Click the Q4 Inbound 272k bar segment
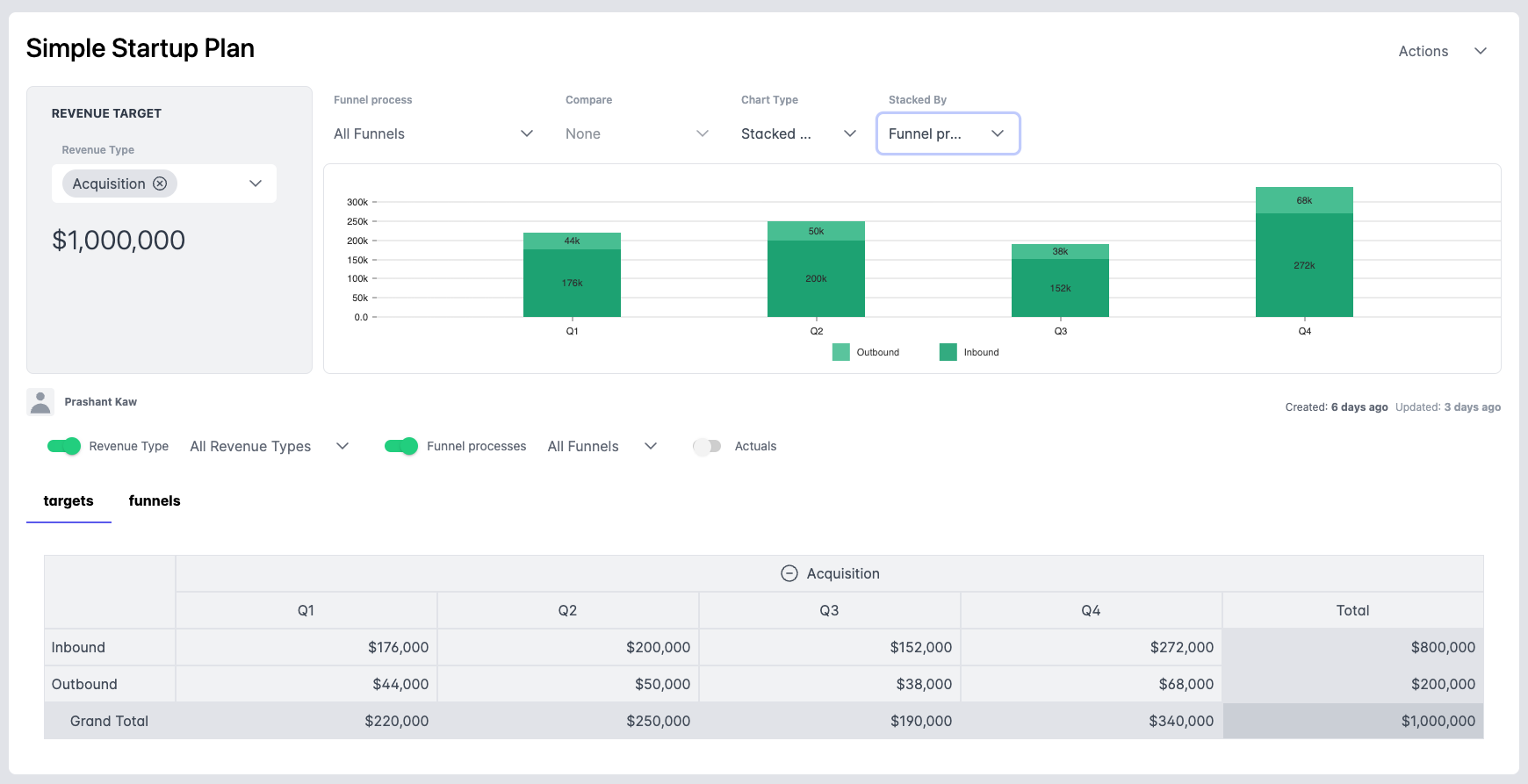Image resolution: width=1528 pixels, height=784 pixels. [1304, 265]
